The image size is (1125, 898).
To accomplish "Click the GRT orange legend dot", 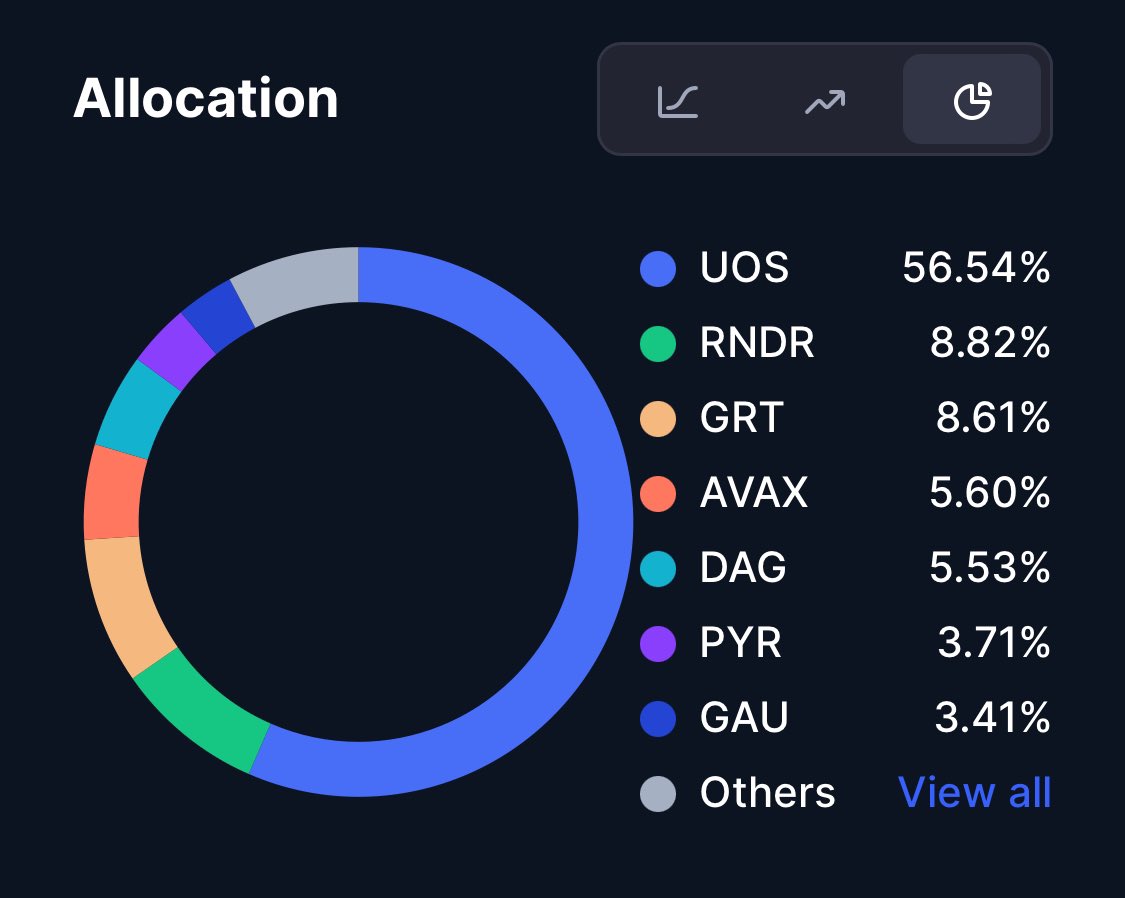I will [x=658, y=419].
